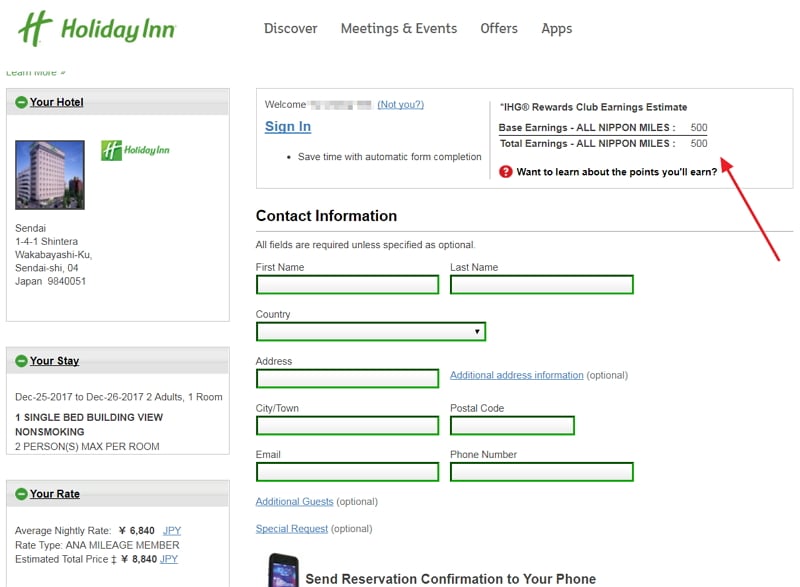Open the Discover menu

[x=290, y=29]
